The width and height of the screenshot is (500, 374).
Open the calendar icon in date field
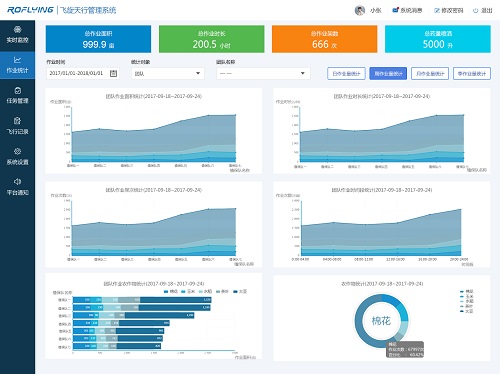click(x=113, y=73)
